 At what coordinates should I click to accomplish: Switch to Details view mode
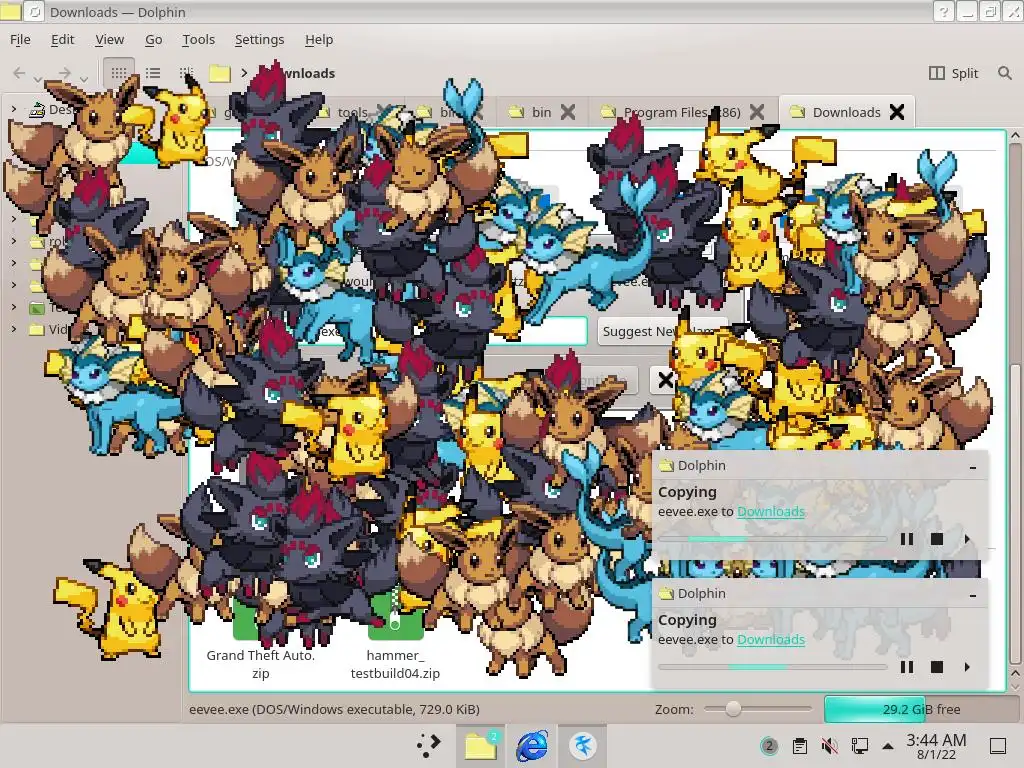click(186, 73)
